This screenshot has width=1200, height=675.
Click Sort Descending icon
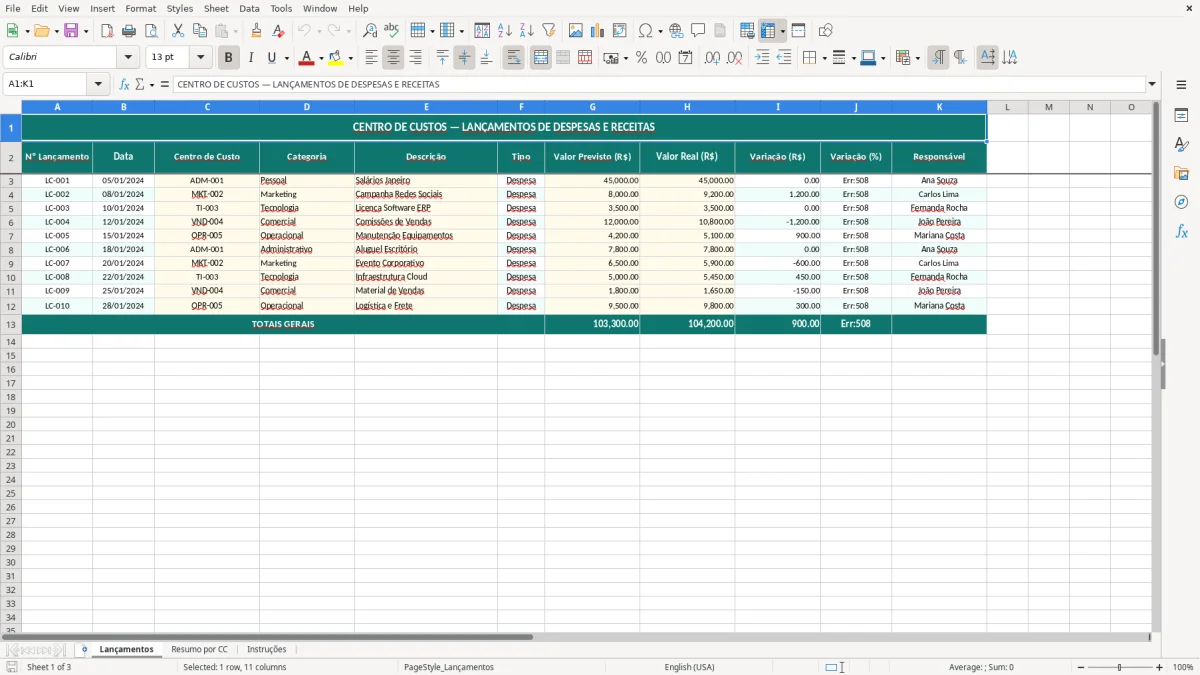[x=526, y=31]
